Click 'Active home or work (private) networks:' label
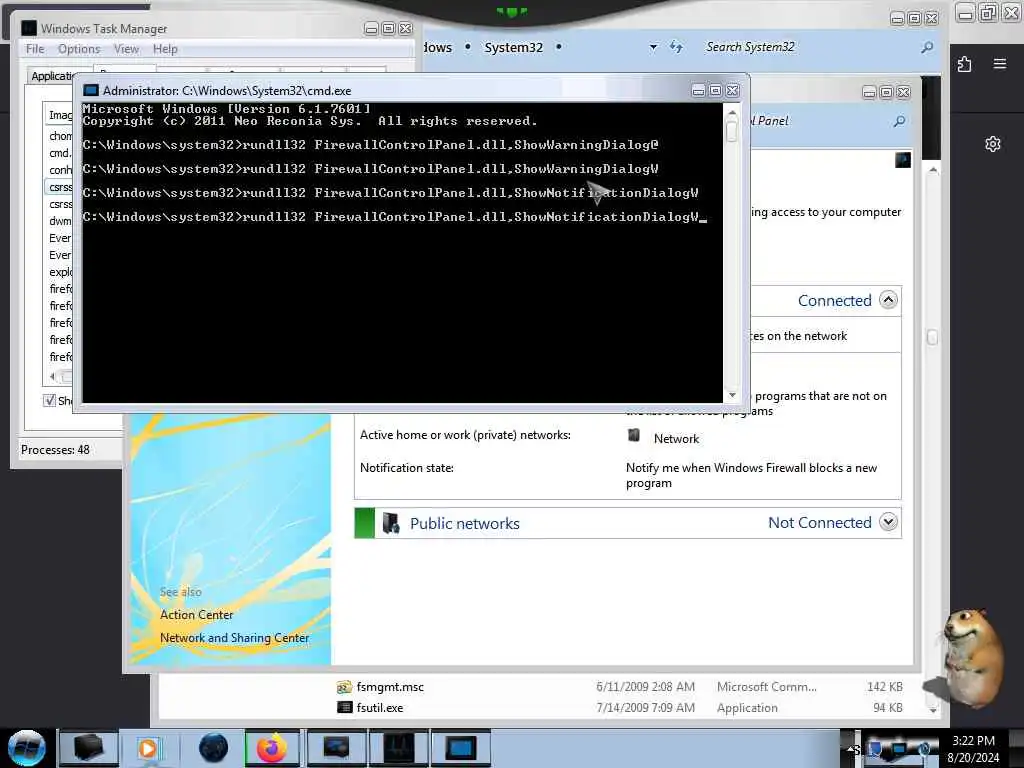Screen dimensions: 1024x768 coord(465,435)
